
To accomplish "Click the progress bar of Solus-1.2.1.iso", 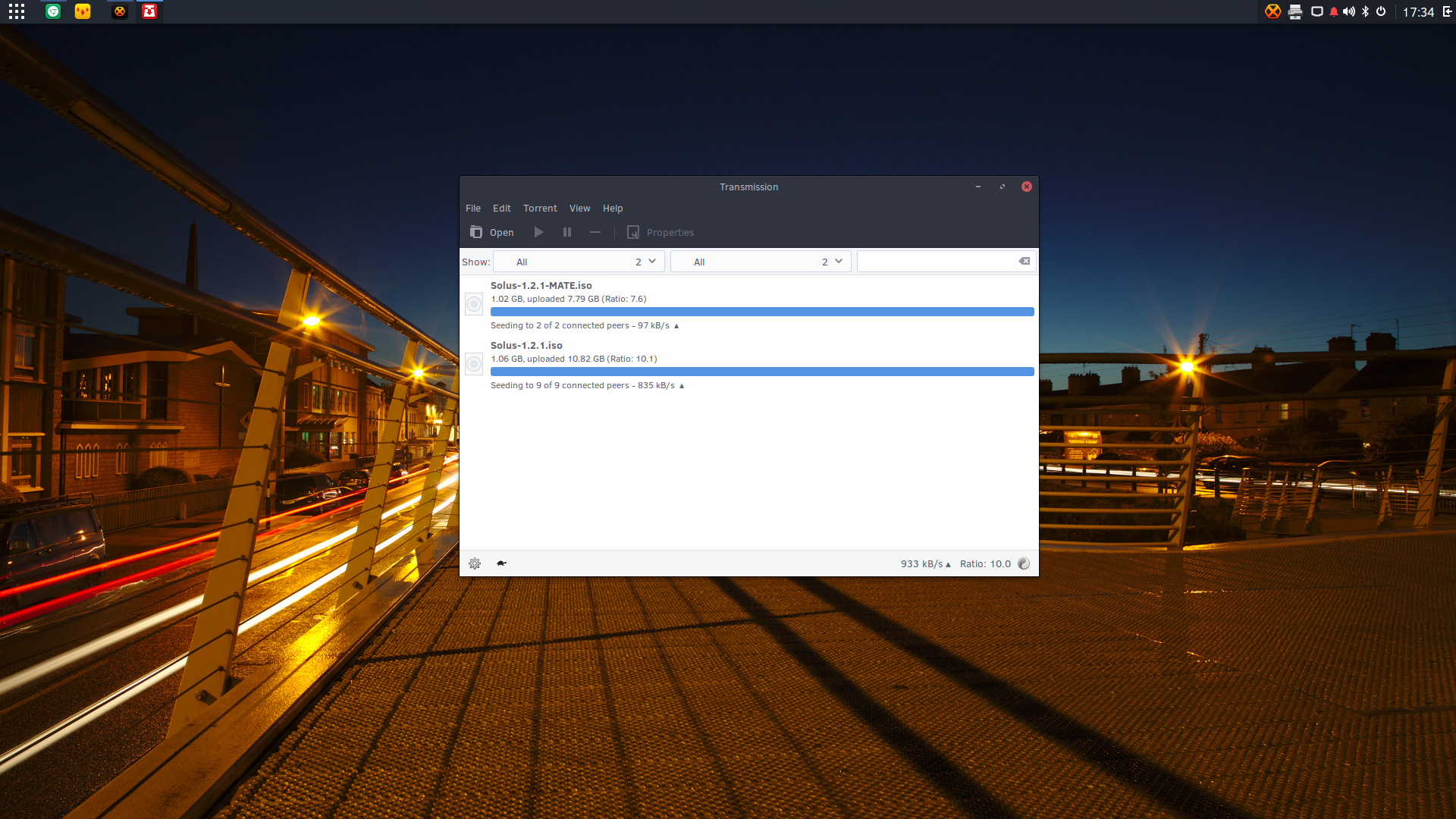I will pyautogui.click(x=762, y=372).
